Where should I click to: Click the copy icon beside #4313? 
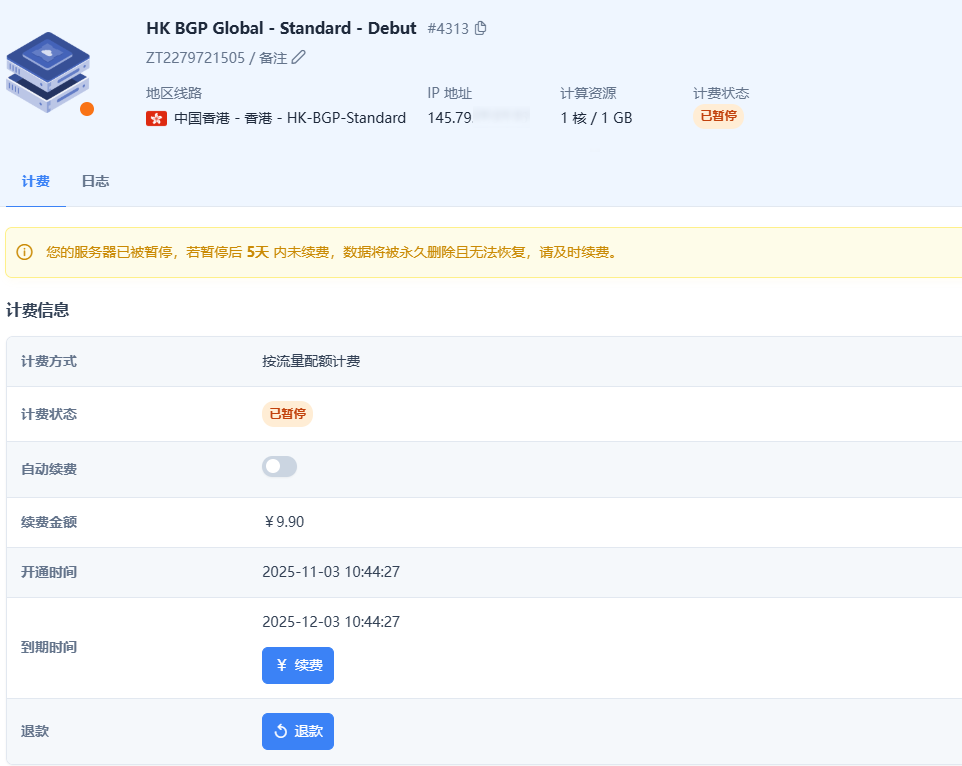click(x=481, y=28)
